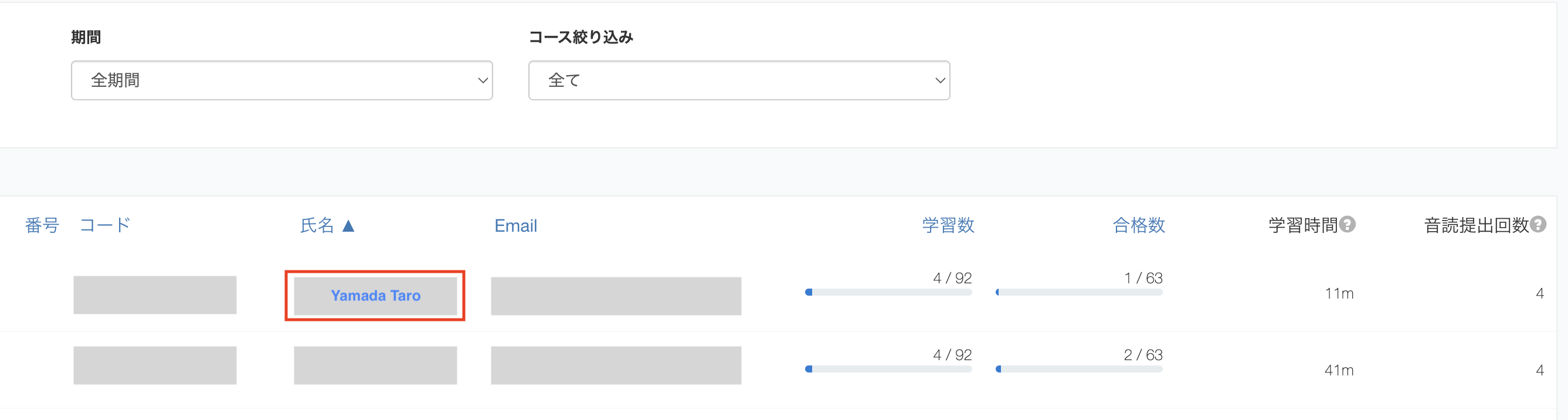The image size is (1568, 420).
Task: Click the 1 / 63 pass progress bar
Action: pyautogui.click(x=1078, y=292)
